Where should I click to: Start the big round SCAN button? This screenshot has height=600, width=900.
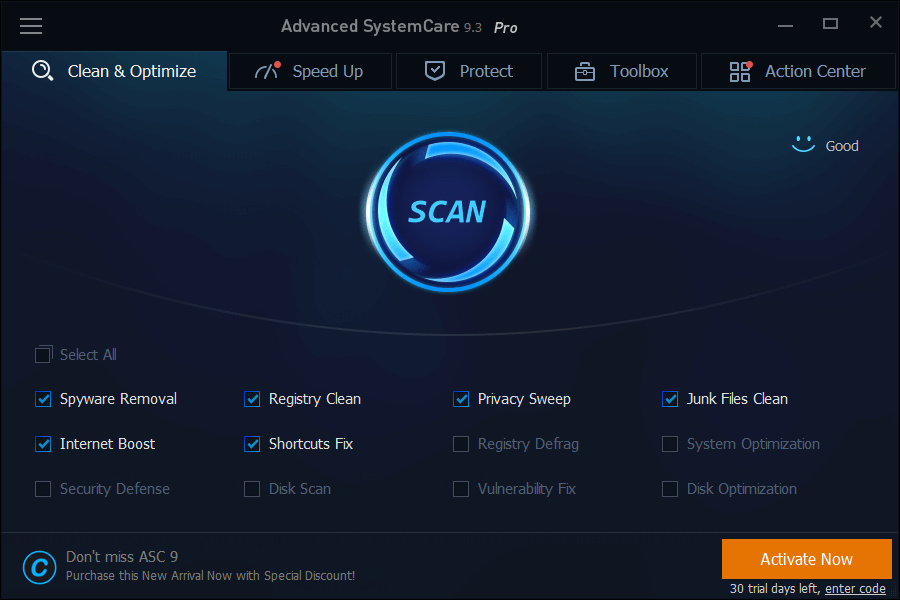[448, 212]
